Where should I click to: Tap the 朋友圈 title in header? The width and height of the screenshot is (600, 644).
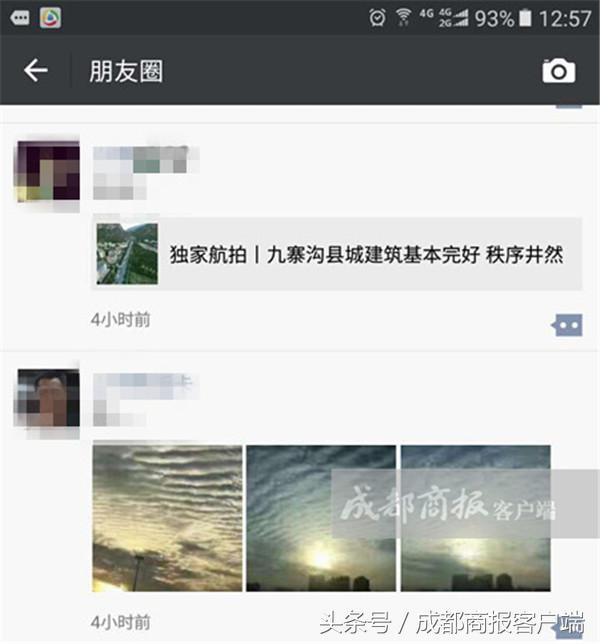[126, 71]
